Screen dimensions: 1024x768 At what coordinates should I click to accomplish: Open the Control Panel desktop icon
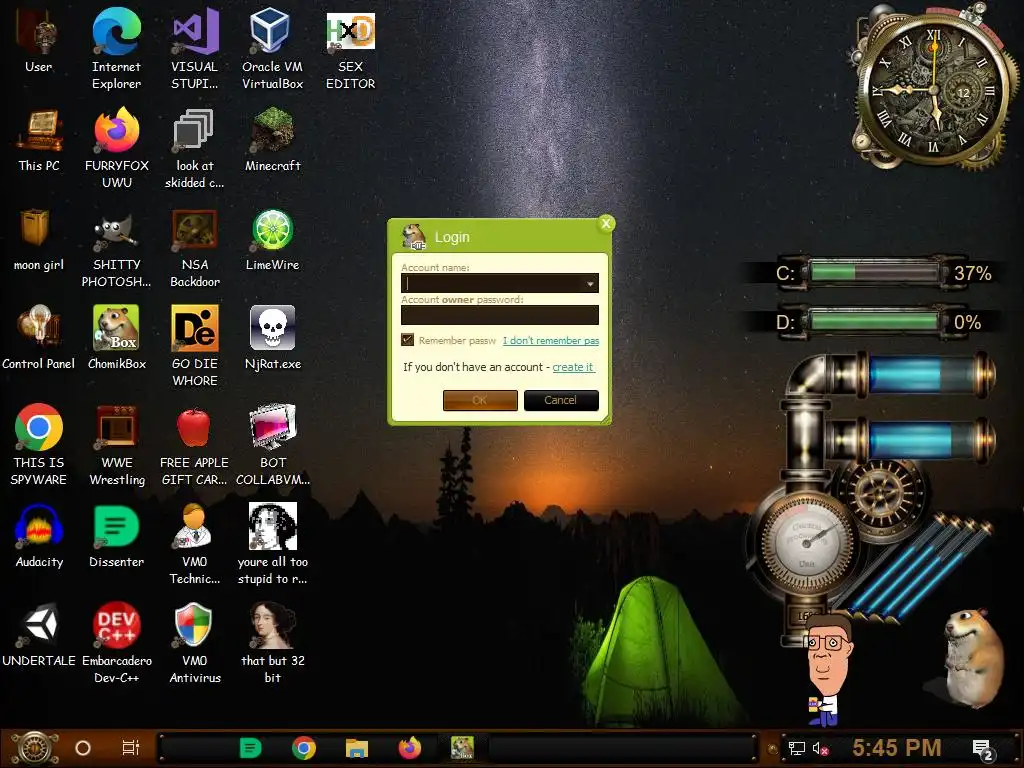point(39,338)
